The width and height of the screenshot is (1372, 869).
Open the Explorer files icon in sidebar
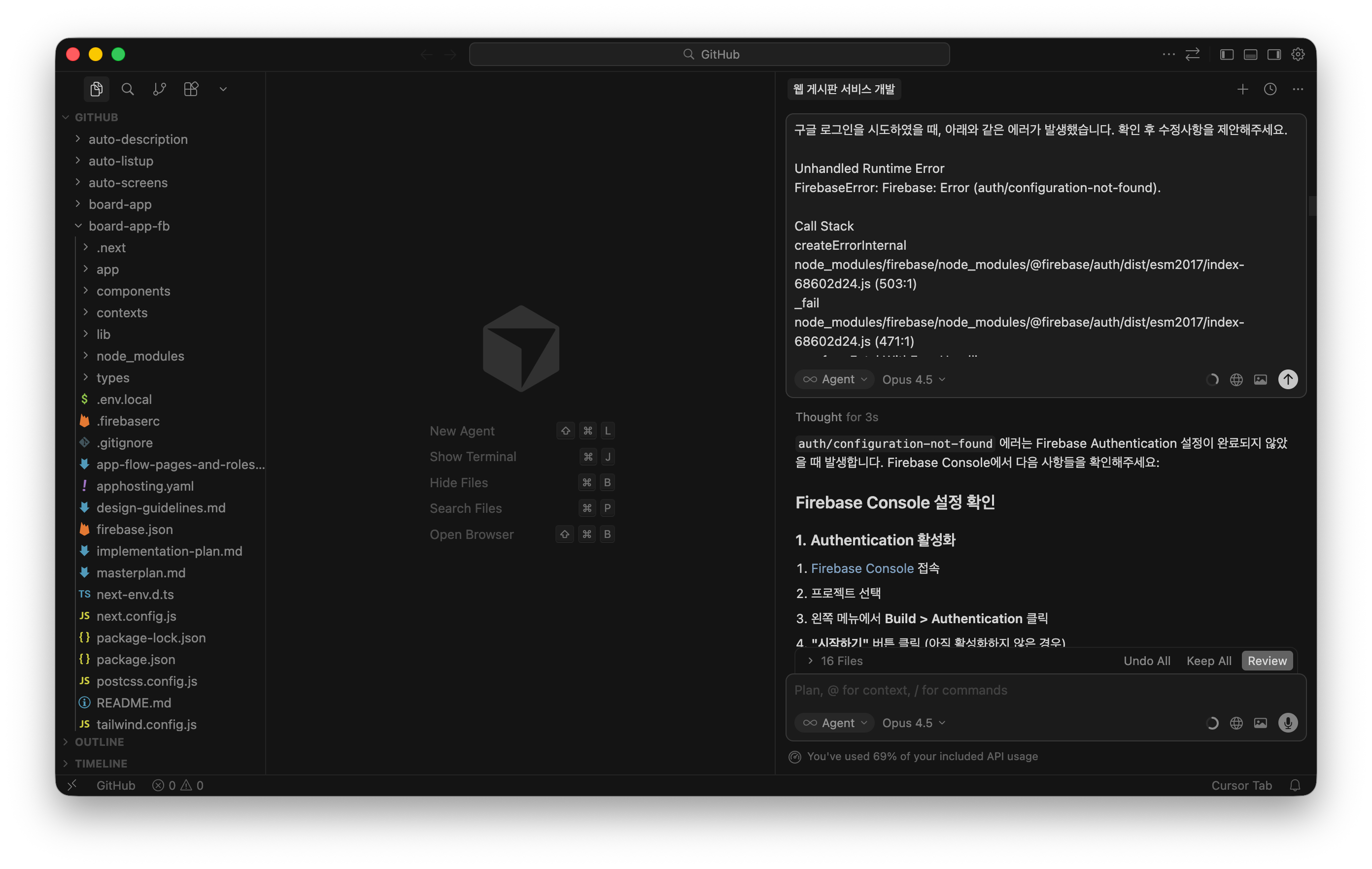[x=96, y=89]
